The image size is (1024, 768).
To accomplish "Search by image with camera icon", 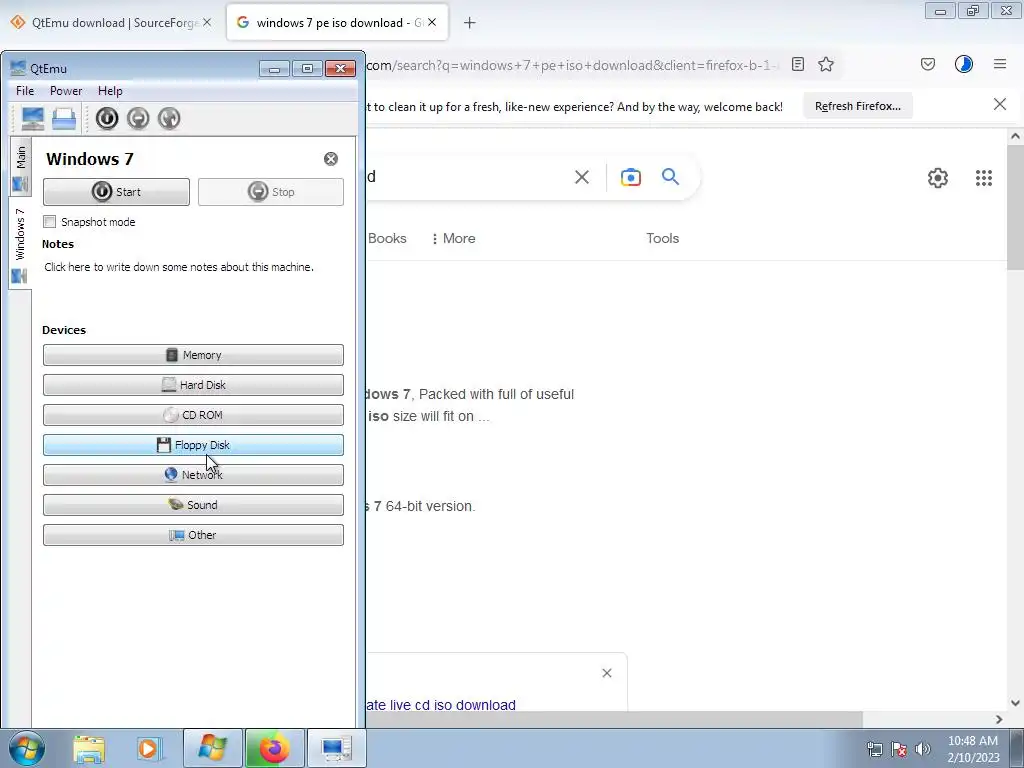I will (631, 177).
